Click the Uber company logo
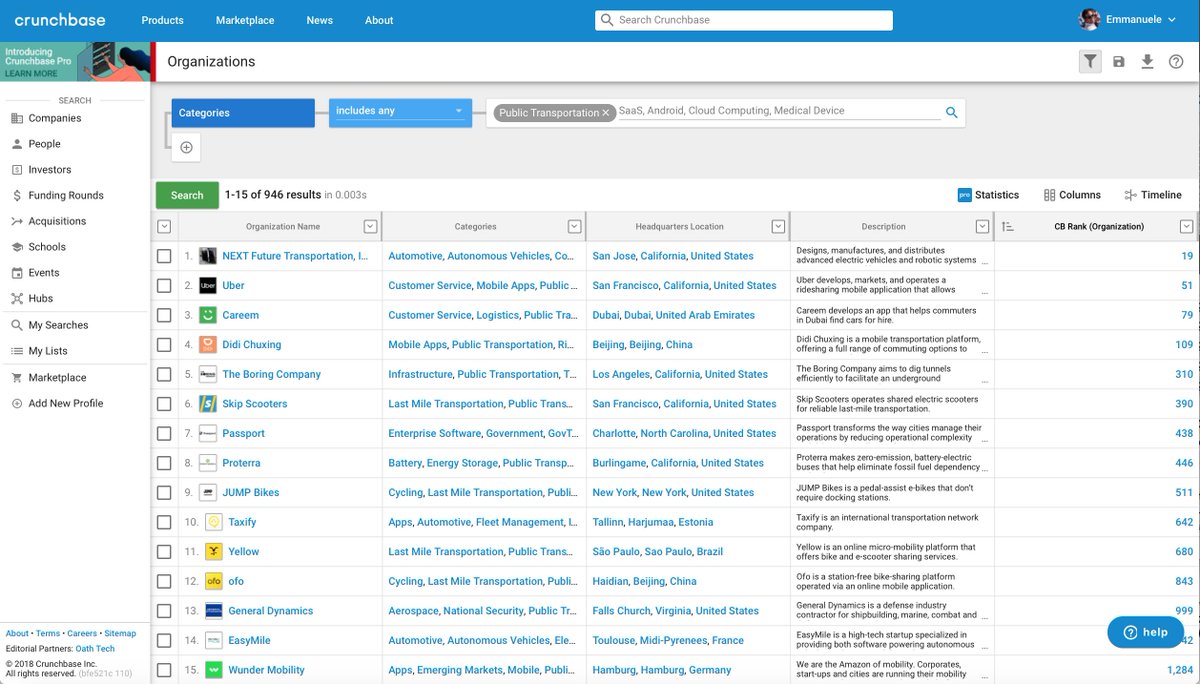Viewport: 1200px width, 684px height. point(208,285)
